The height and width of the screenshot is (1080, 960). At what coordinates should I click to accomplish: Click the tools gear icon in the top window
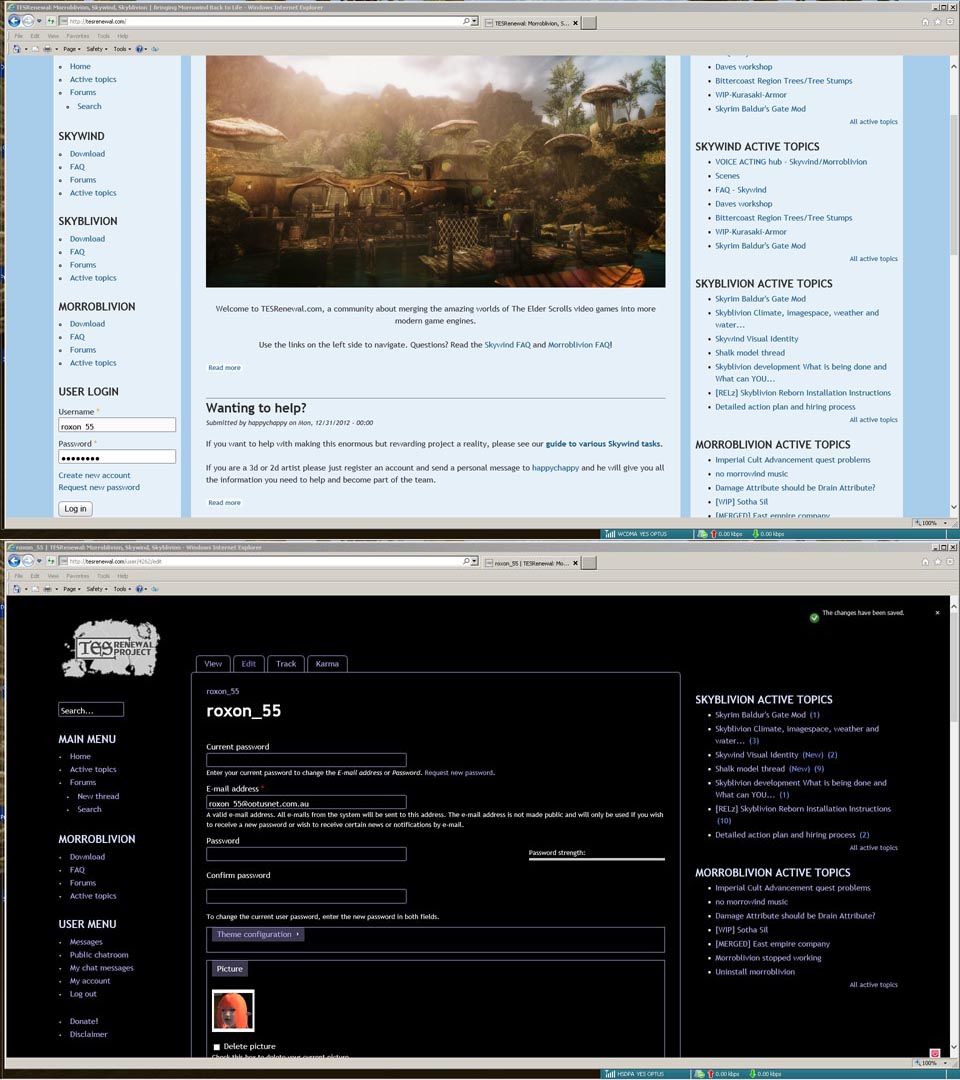click(950, 22)
